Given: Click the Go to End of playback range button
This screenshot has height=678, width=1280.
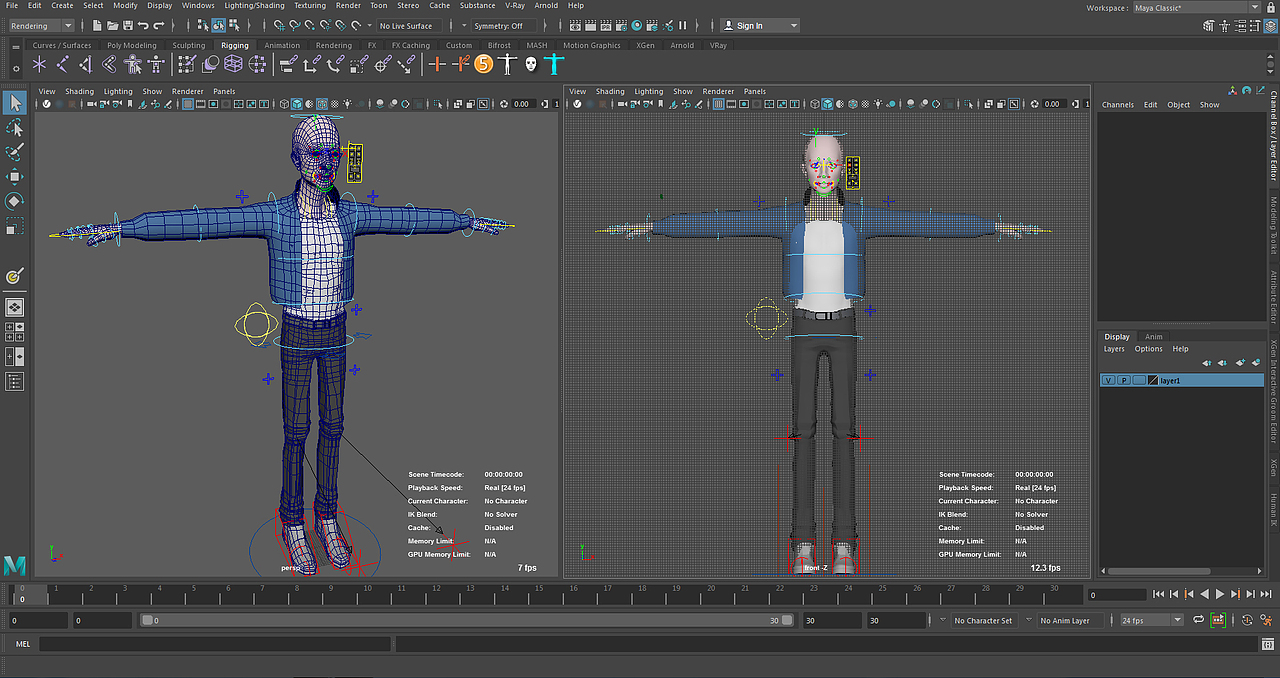Looking at the screenshot, I should click(1265, 594).
